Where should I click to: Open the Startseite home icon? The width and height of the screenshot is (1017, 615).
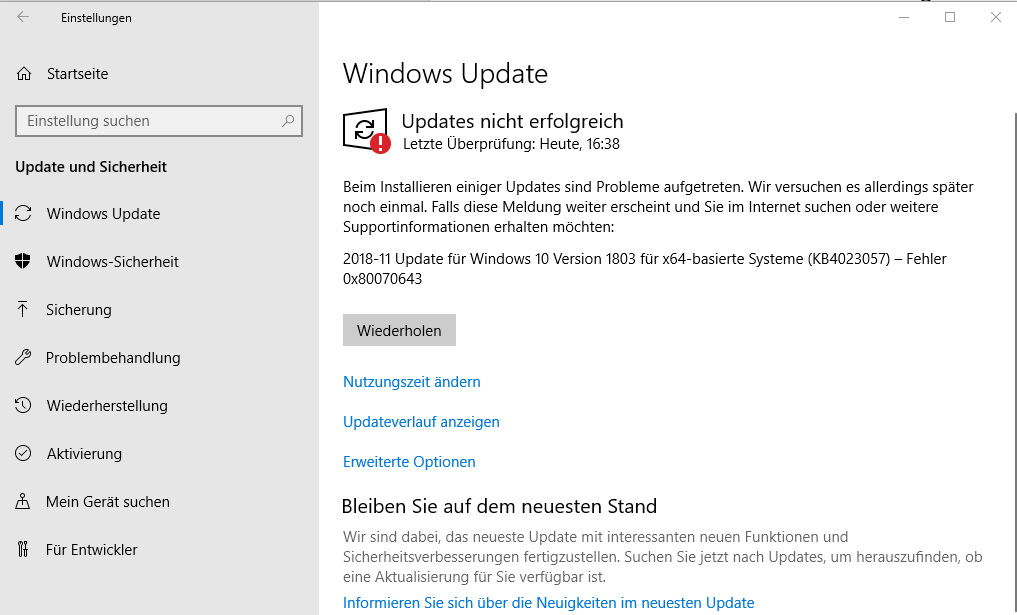pyautogui.click(x=24, y=74)
